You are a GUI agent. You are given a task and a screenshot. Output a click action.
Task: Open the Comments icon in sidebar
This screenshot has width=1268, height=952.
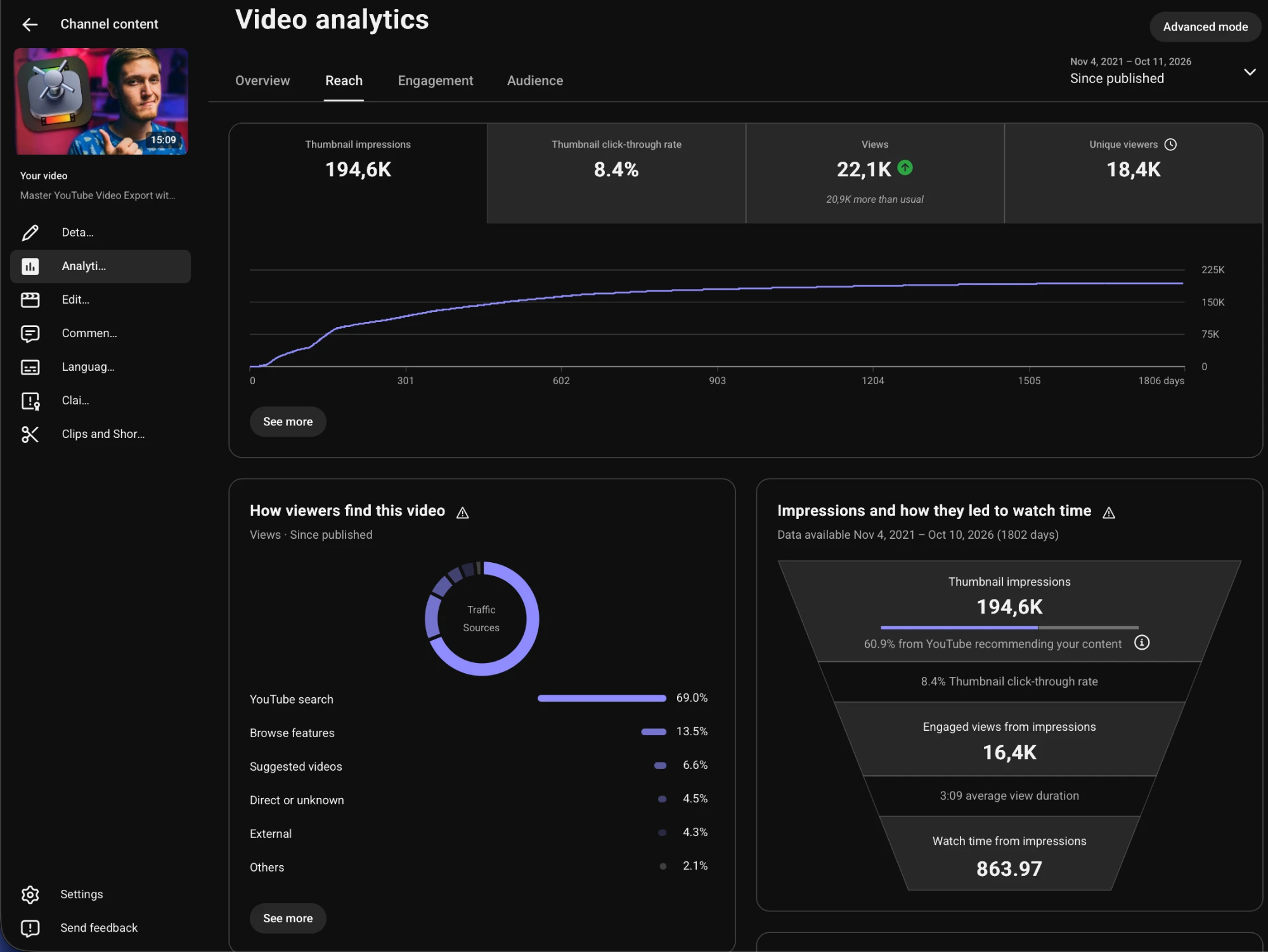tap(30, 333)
